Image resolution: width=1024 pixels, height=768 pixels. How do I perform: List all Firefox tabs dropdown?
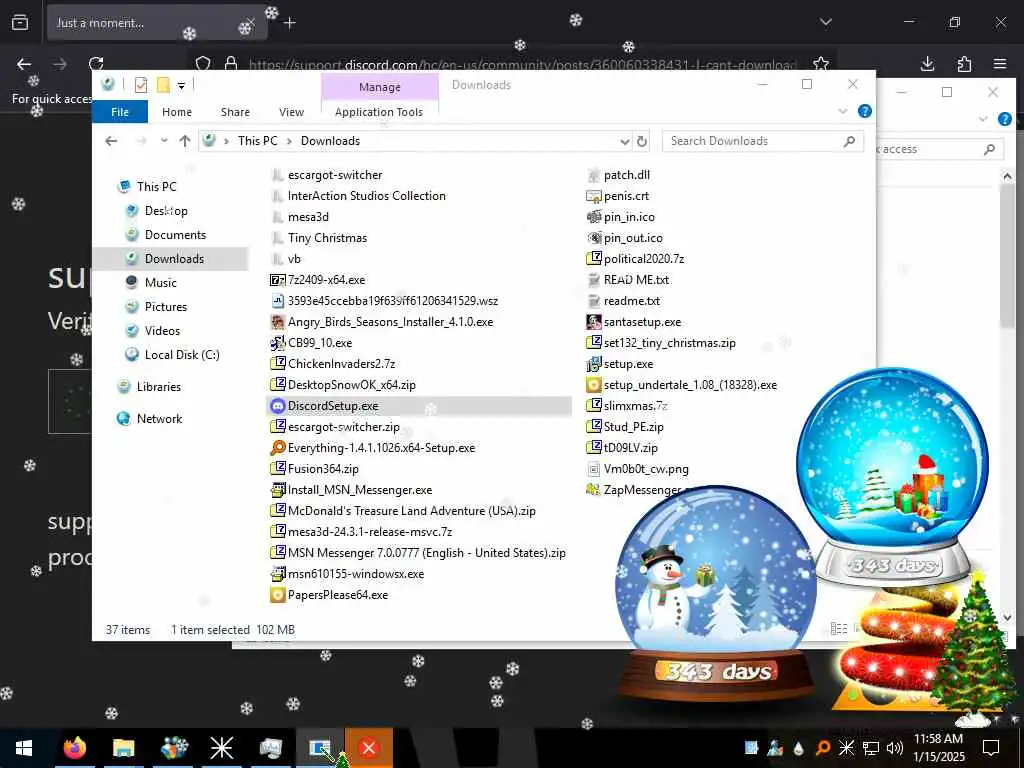[825, 22]
